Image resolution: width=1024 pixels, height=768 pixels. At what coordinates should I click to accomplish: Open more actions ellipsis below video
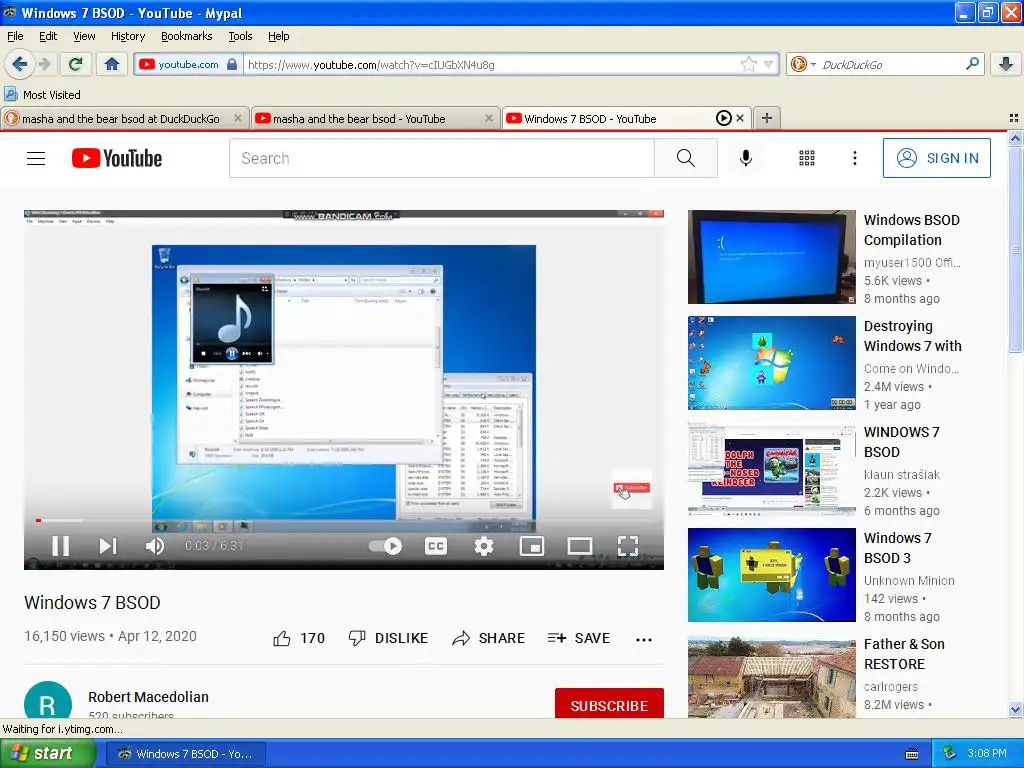tap(644, 639)
